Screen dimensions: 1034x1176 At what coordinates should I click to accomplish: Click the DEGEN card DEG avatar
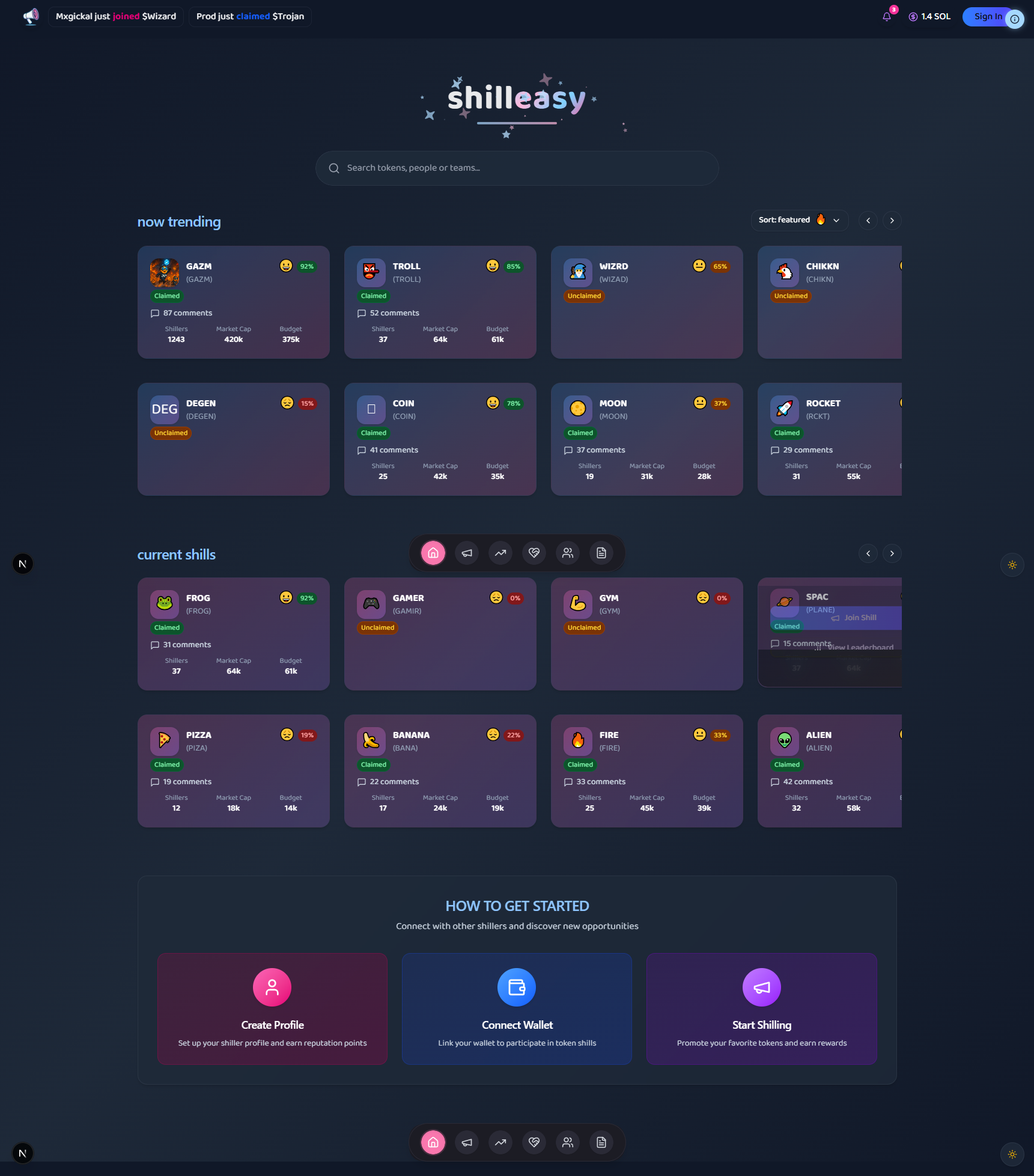click(165, 410)
